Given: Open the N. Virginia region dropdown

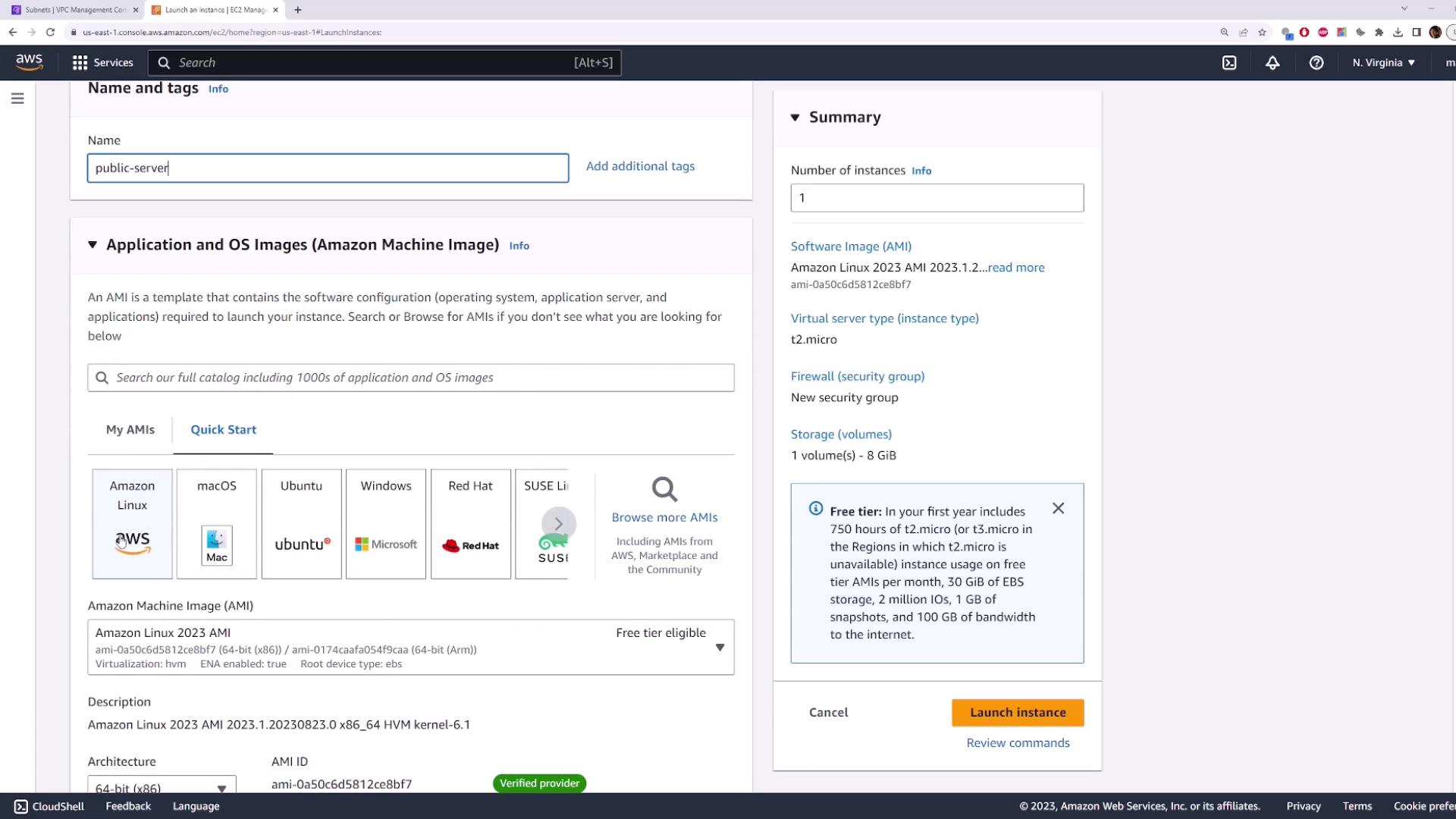Looking at the screenshot, I should tap(1383, 63).
